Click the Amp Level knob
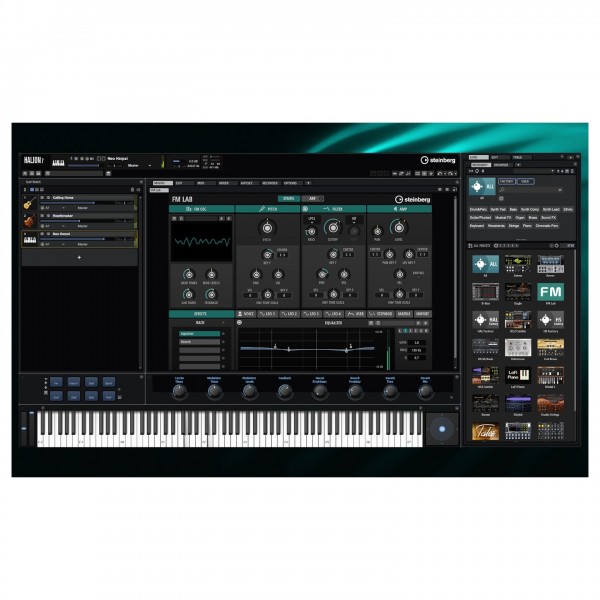This screenshot has height=600, width=600. (x=399, y=228)
